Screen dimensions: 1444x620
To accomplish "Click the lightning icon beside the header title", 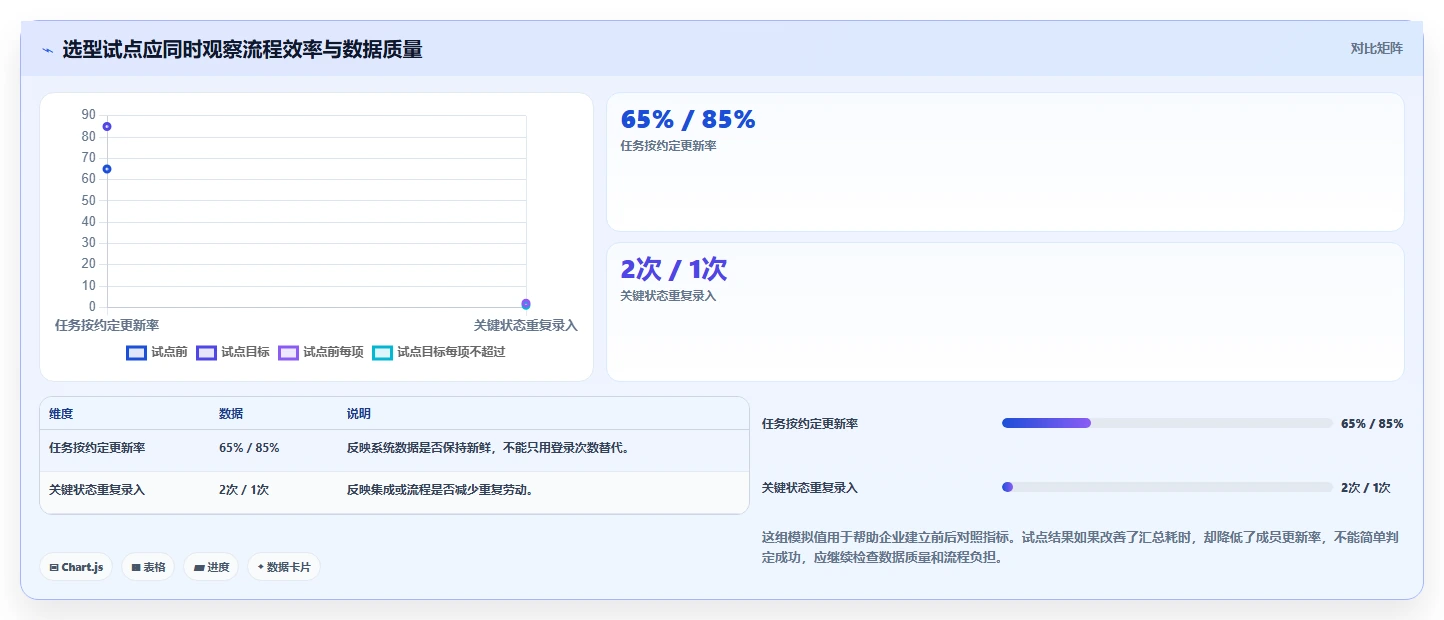I will click(48, 49).
